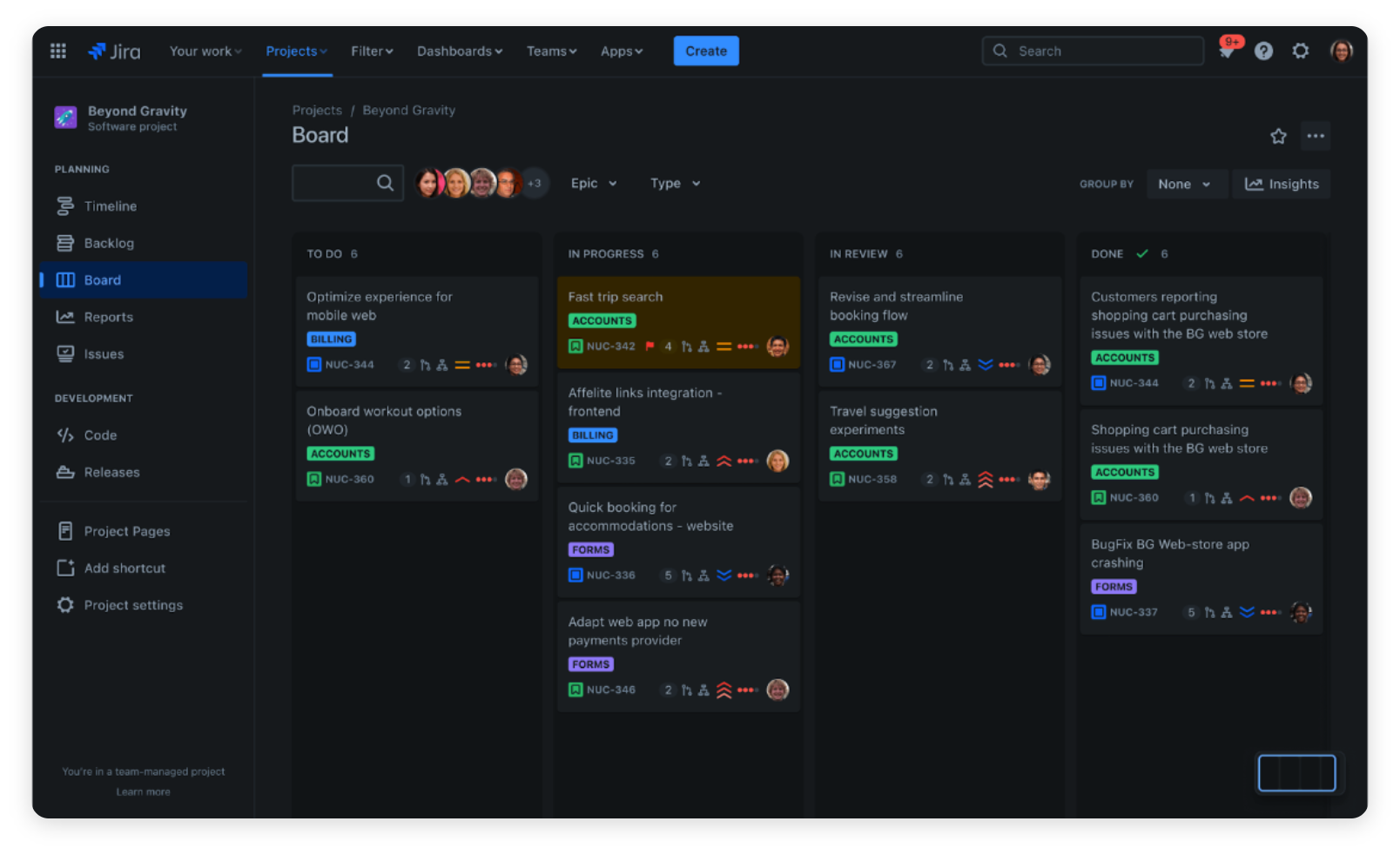Image resolution: width=1400 pixels, height=855 pixels.
Task: Click assignee avatar on NUC-336 card
Action: pyautogui.click(x=777, y=576)
